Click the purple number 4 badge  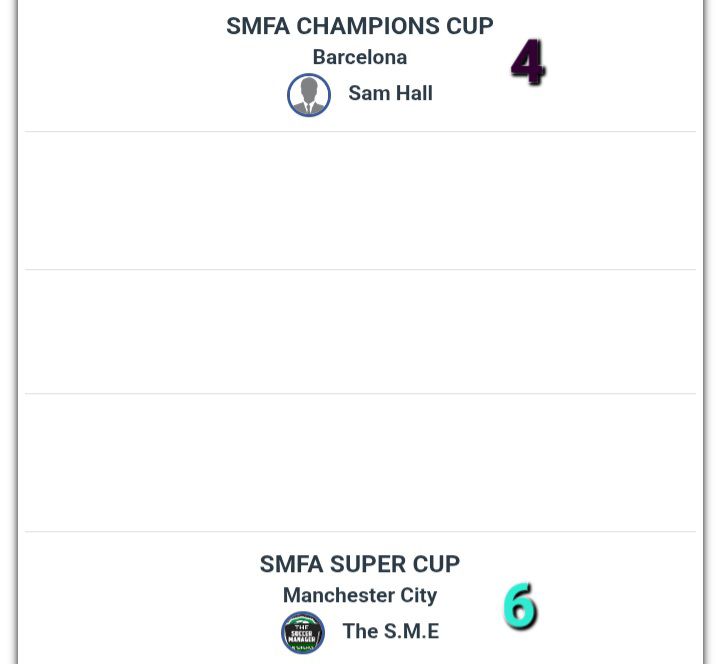[527, 63]
